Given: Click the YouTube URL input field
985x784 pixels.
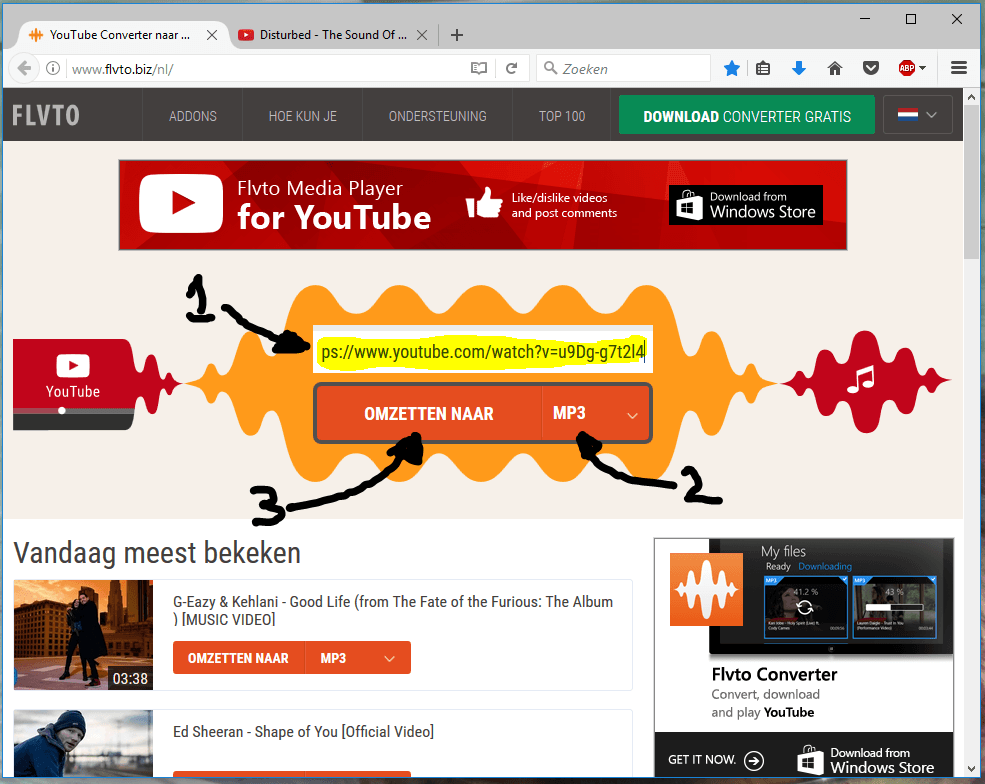Looking at the screenshot, I should (483, 351).
